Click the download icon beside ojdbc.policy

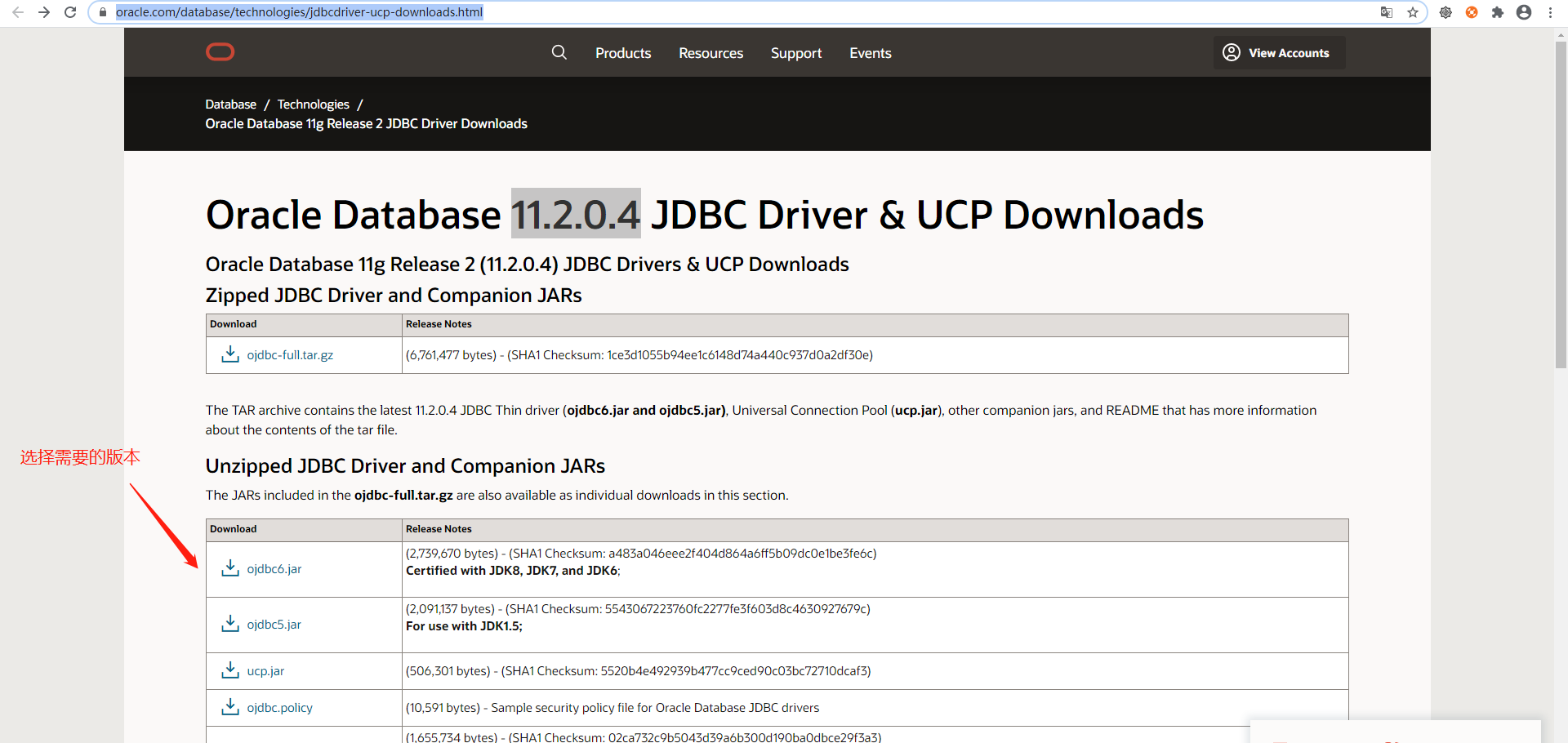pos(230,707)
